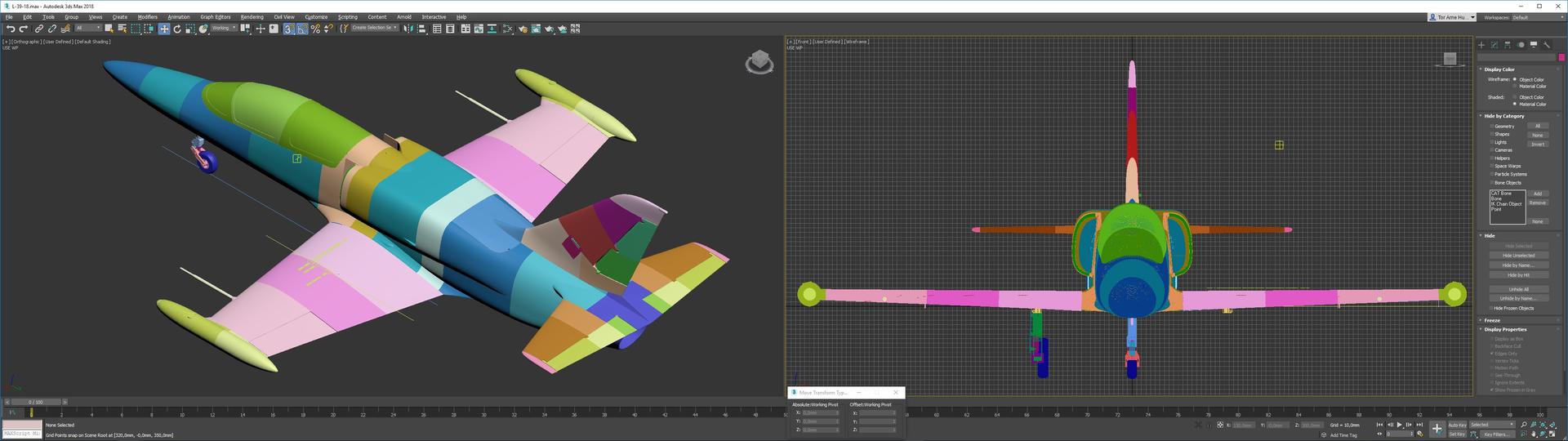Expand the Create Selection Set dropdown
Screen dimensions: 1568x441
coord(374,28)
